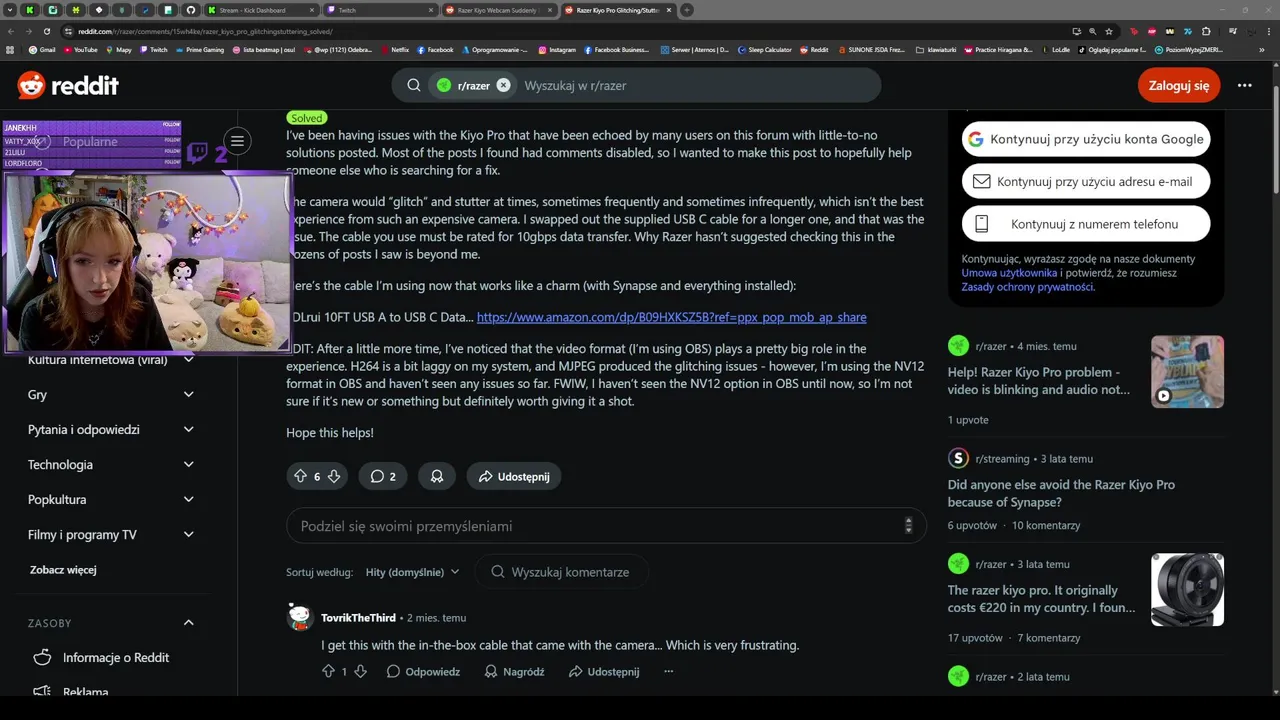Upvote the Kiyo Pro post
The height and width of the screenshot is (720, 1280).
300,477
